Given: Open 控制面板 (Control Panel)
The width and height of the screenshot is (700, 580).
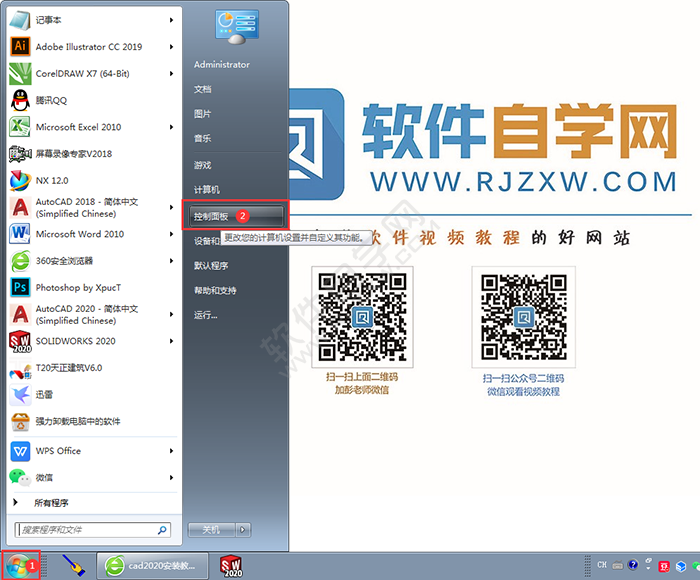Looking at the screenshot, I should [x=212, y=215].
